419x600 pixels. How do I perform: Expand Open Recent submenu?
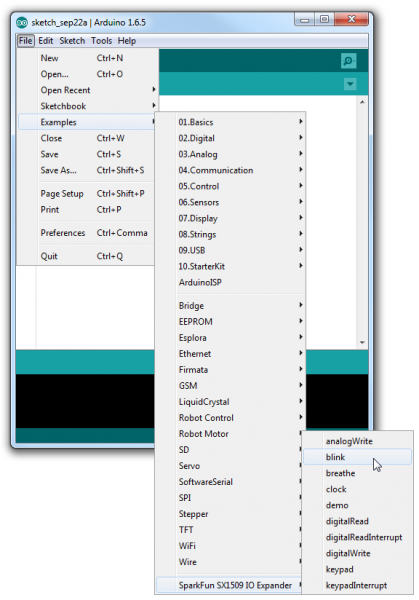coord(88,90)
